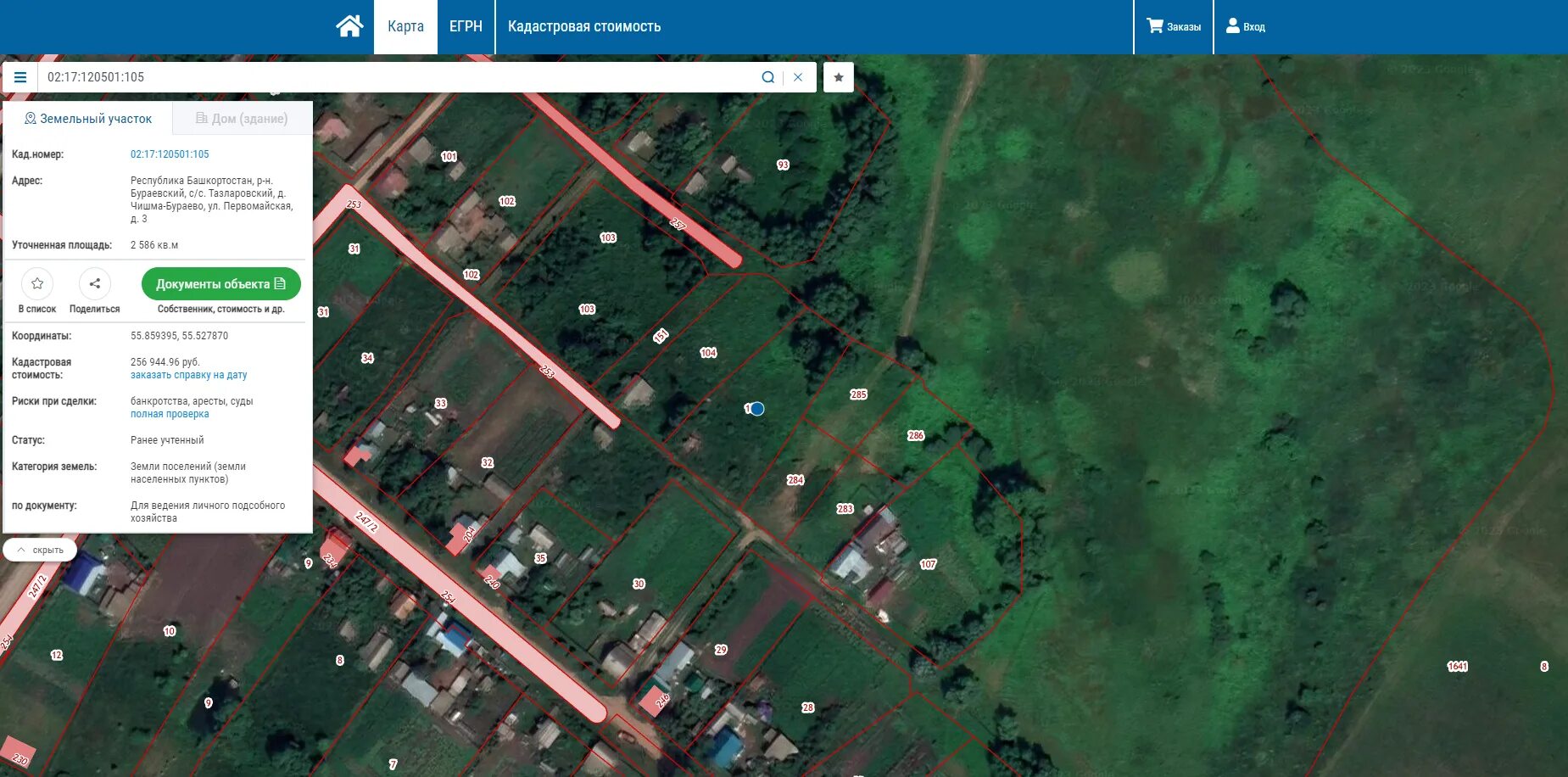
Task: Go to the home page icon
Action: click(x=349, y=26)
